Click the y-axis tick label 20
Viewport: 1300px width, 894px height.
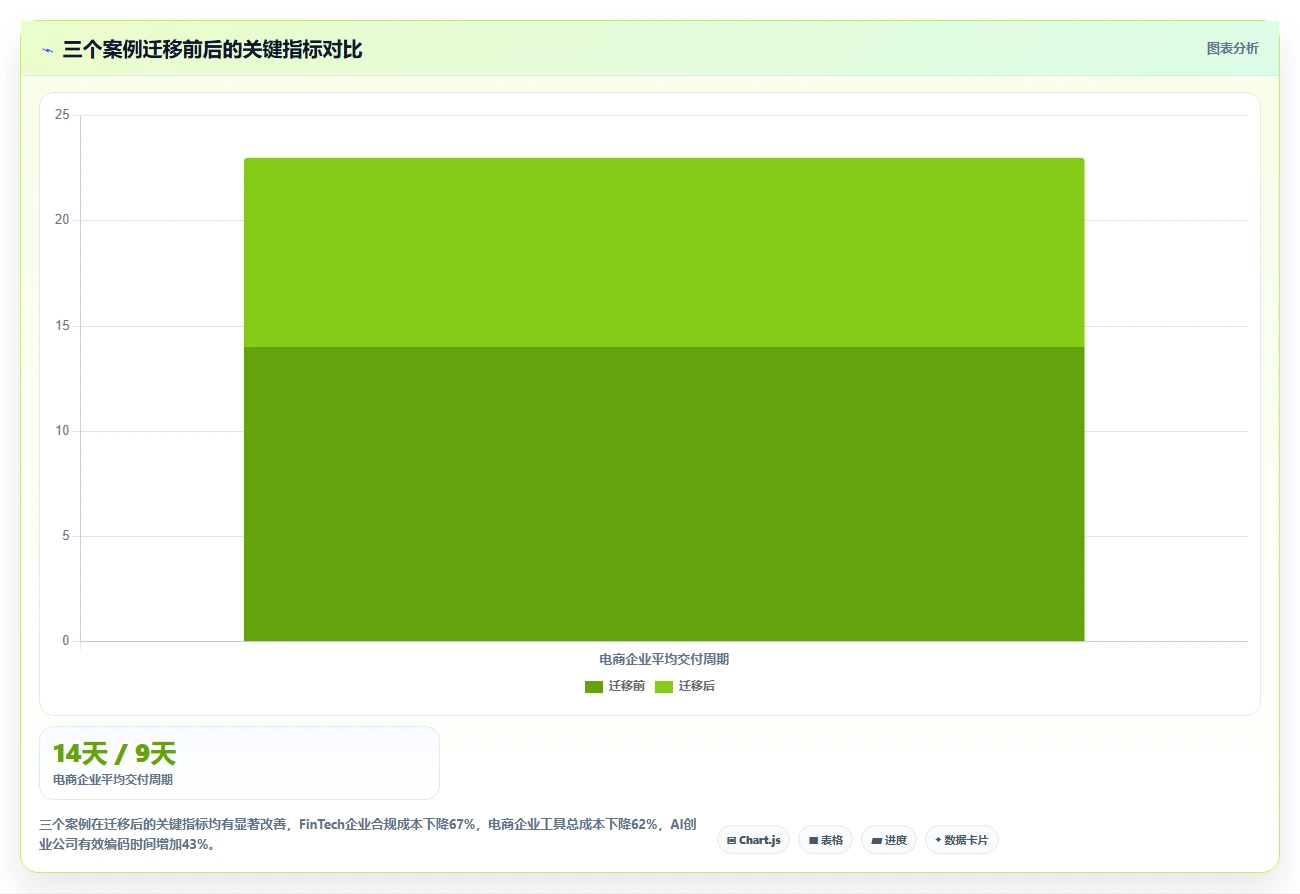point(62,220)
